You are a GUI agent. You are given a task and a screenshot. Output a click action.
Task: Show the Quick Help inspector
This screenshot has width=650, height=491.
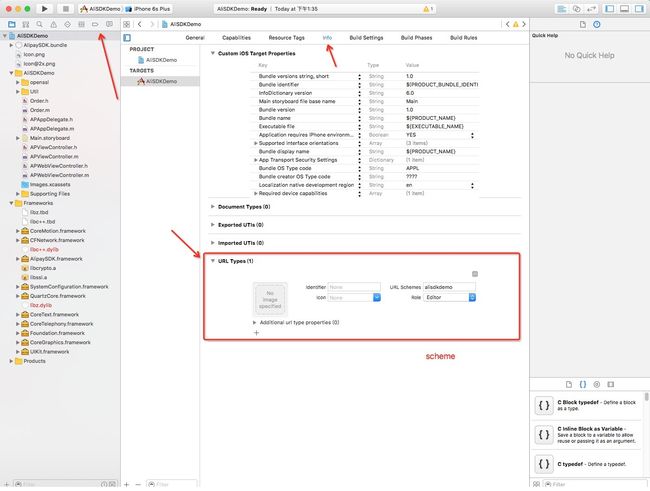(597, 24)
